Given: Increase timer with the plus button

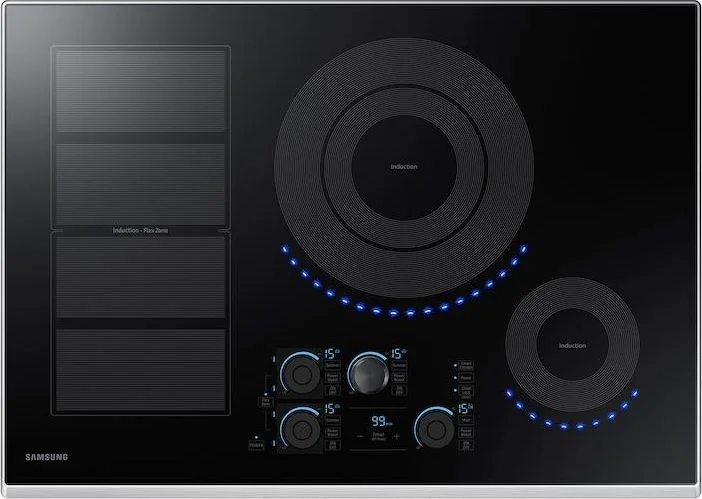Looking at the screenshot, I should [x=397, y=436].
